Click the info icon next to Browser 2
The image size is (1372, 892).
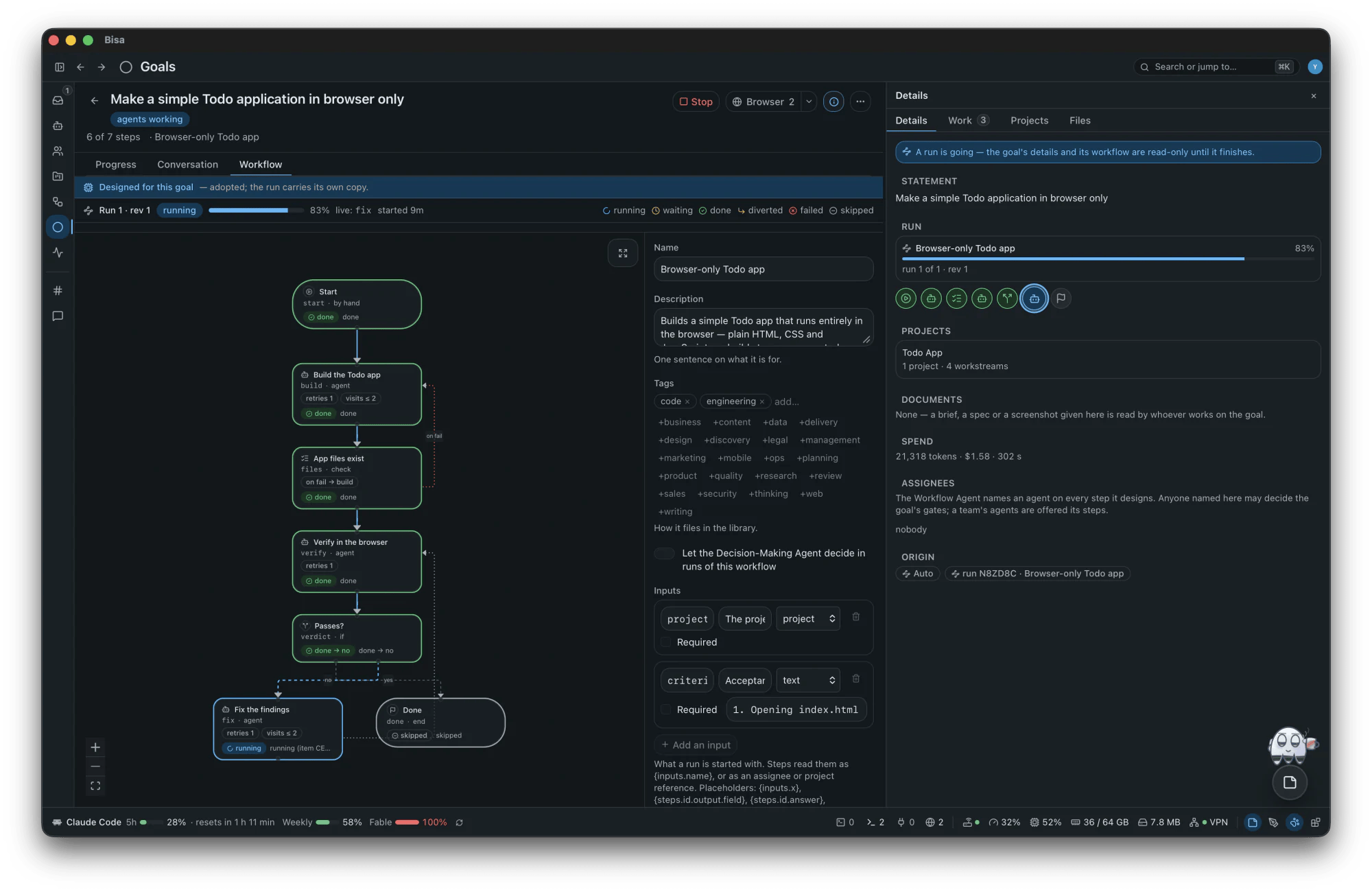click(x=833, y=102)
